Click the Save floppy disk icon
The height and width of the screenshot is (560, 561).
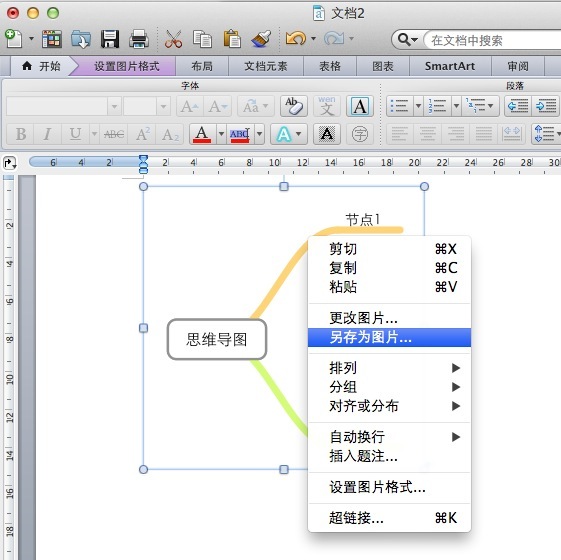pyautogui.click(x=109, y=39)
